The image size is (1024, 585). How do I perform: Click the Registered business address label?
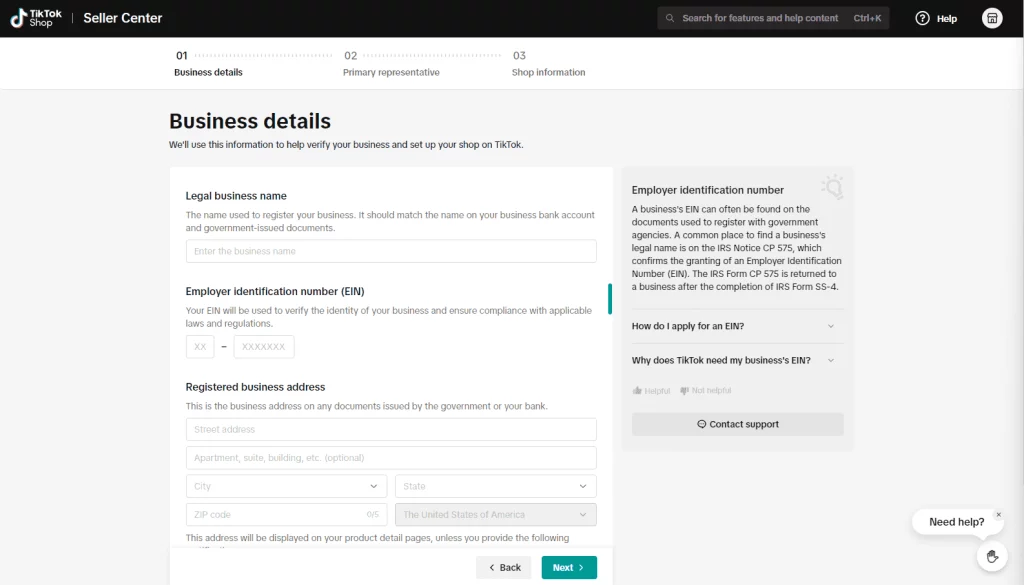pyautogui.click(x=255, y=387)
